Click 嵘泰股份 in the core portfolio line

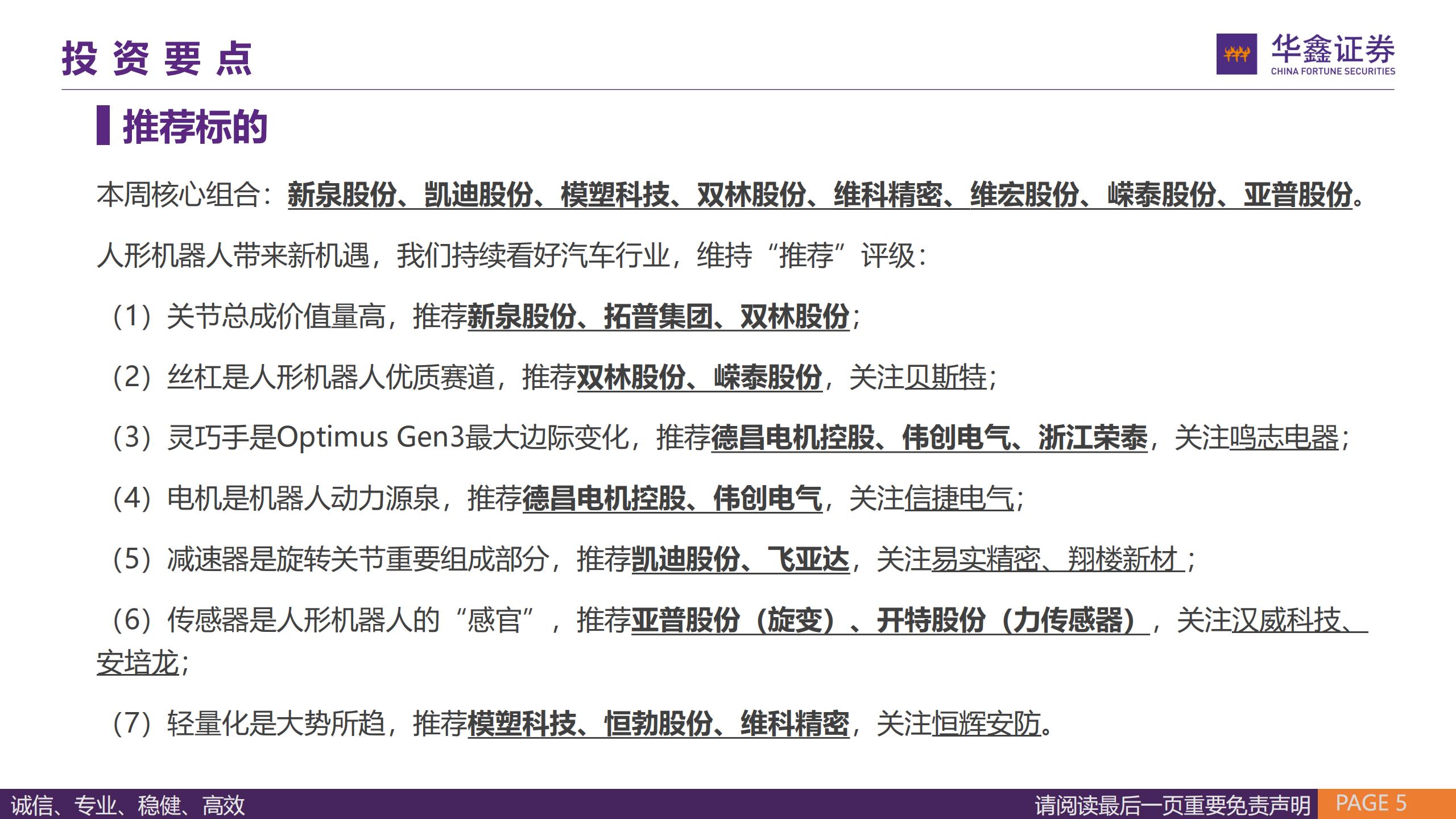click(1161, 195)
